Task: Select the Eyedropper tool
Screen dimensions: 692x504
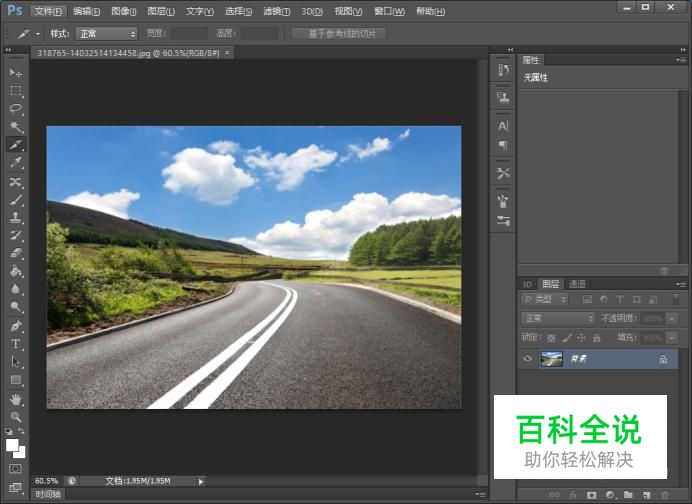Action: (x=16, y=163)
